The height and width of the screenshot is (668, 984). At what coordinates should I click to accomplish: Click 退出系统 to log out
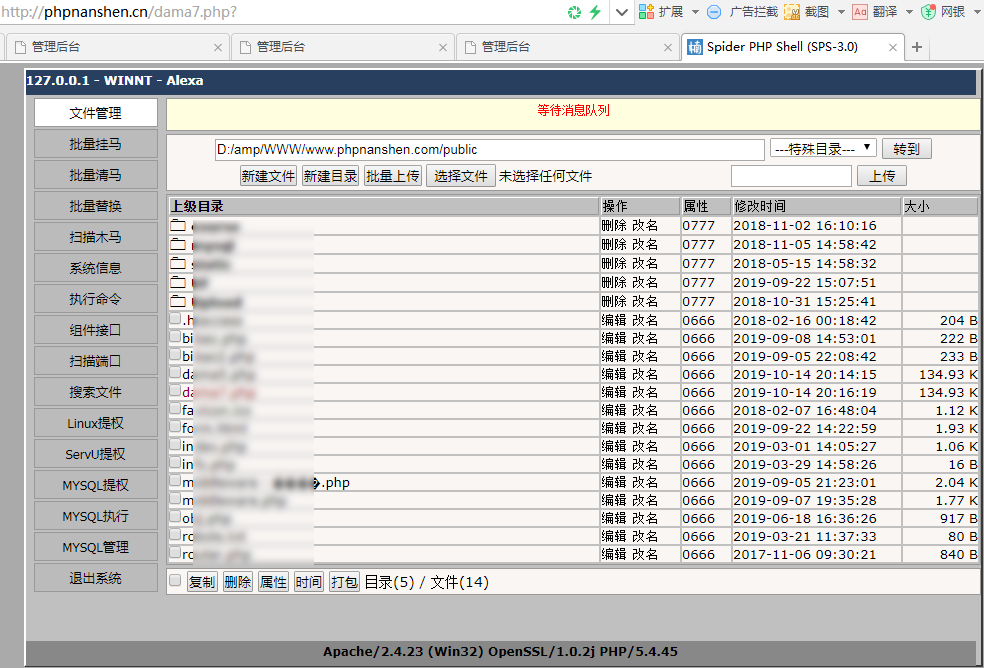[x=95, y=578]
